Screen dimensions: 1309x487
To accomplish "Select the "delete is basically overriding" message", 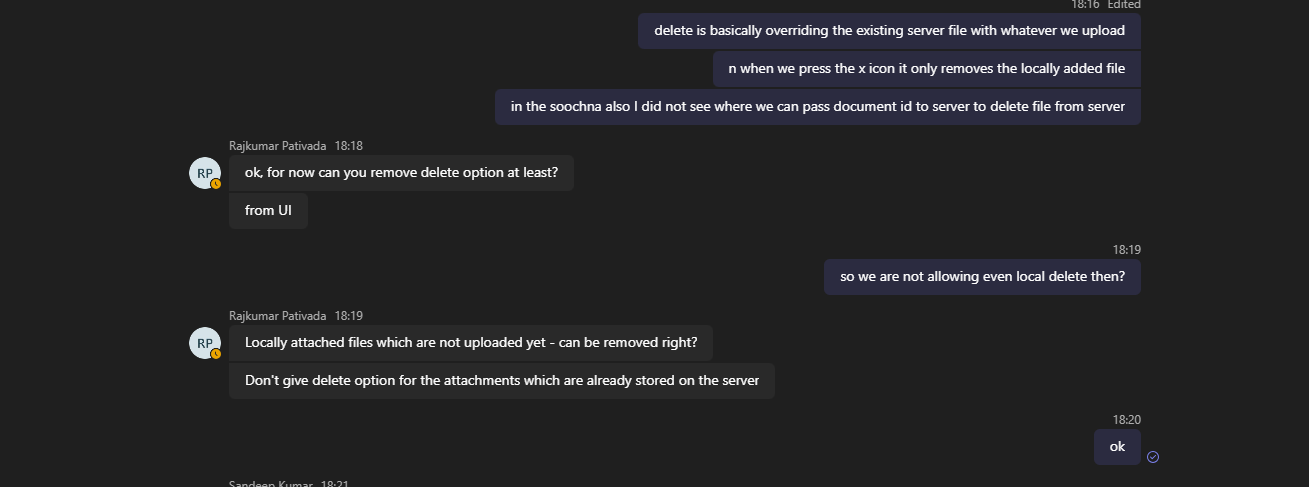I will tap(889, 31).
